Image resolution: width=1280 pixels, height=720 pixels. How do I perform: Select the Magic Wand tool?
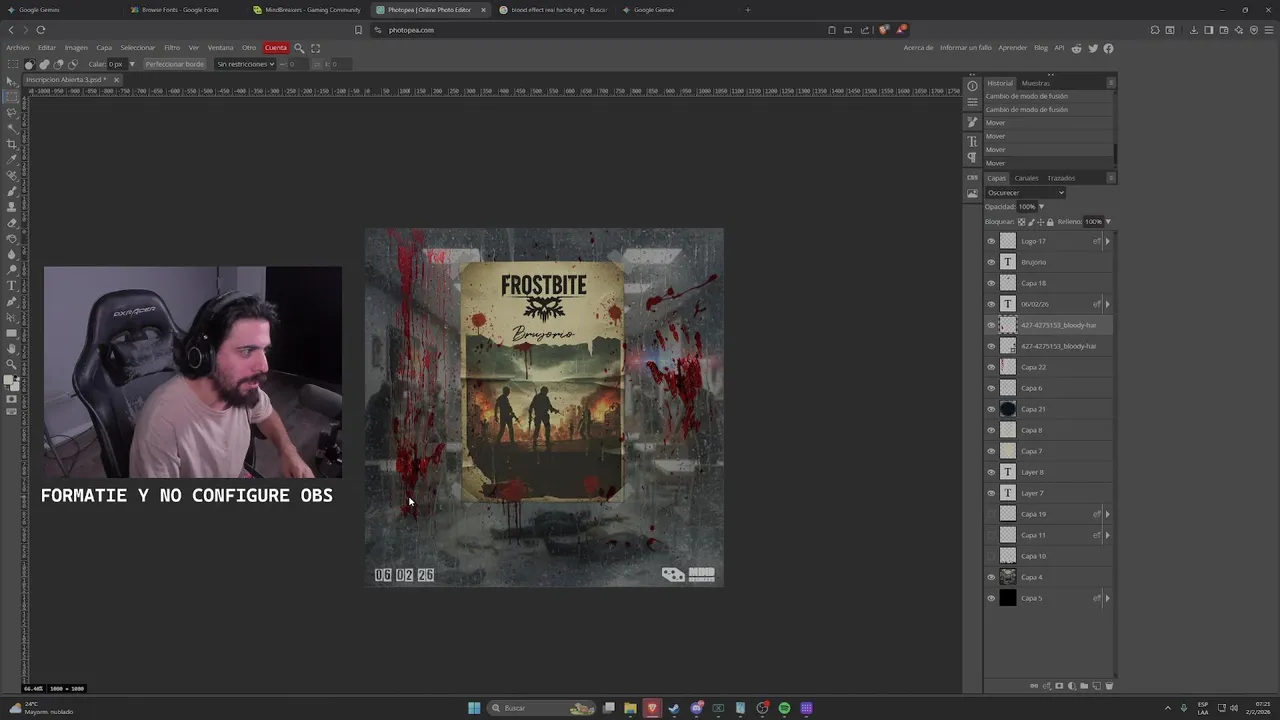[12, 128]
